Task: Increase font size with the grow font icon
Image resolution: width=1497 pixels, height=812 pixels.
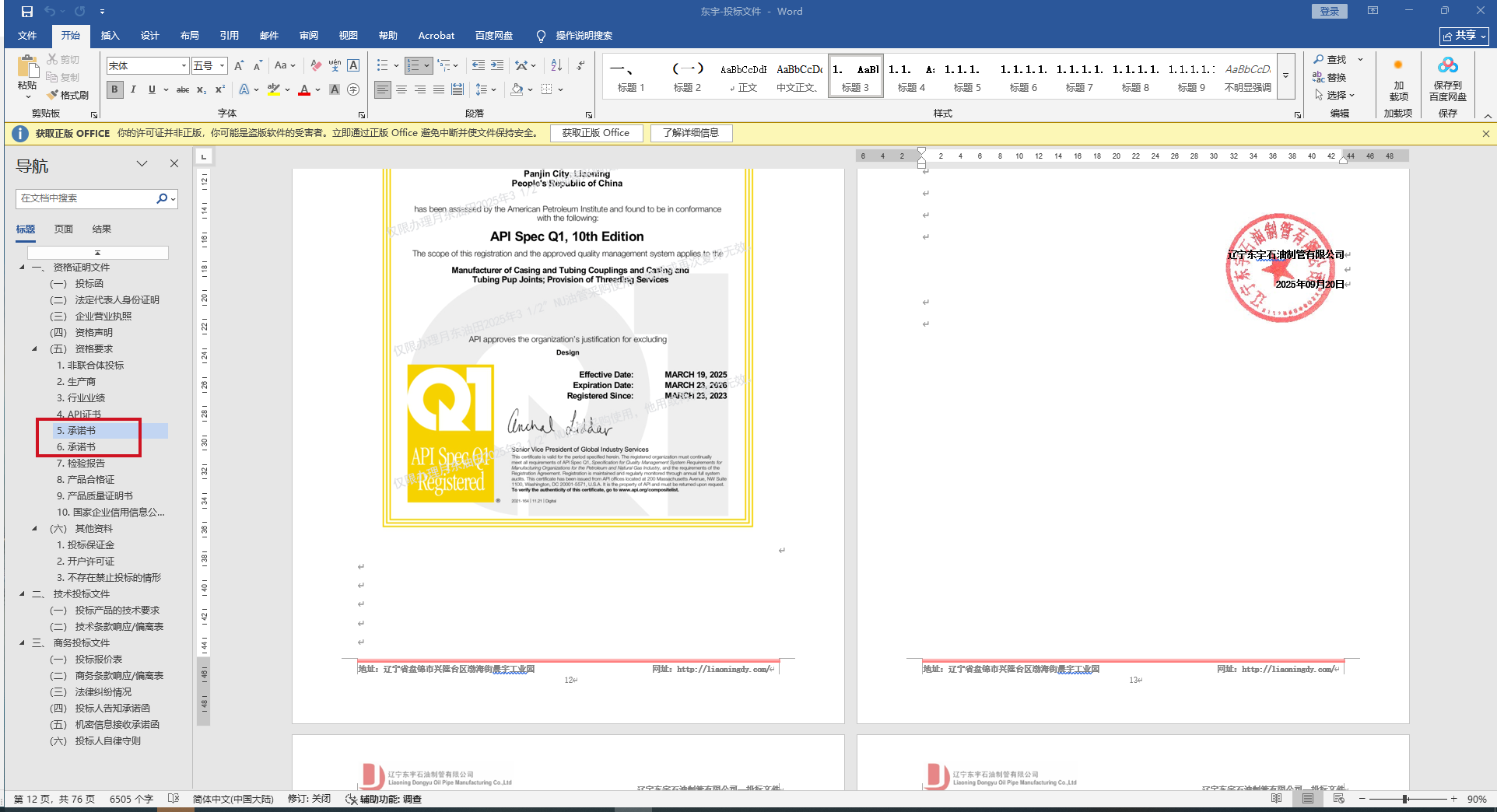Action: point(239,66)
